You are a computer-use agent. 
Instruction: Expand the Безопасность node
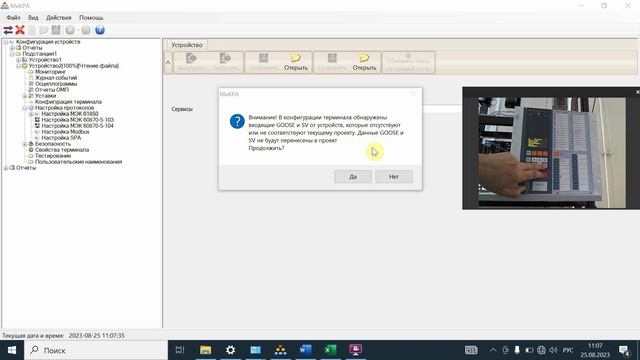(x=24, y=144)
